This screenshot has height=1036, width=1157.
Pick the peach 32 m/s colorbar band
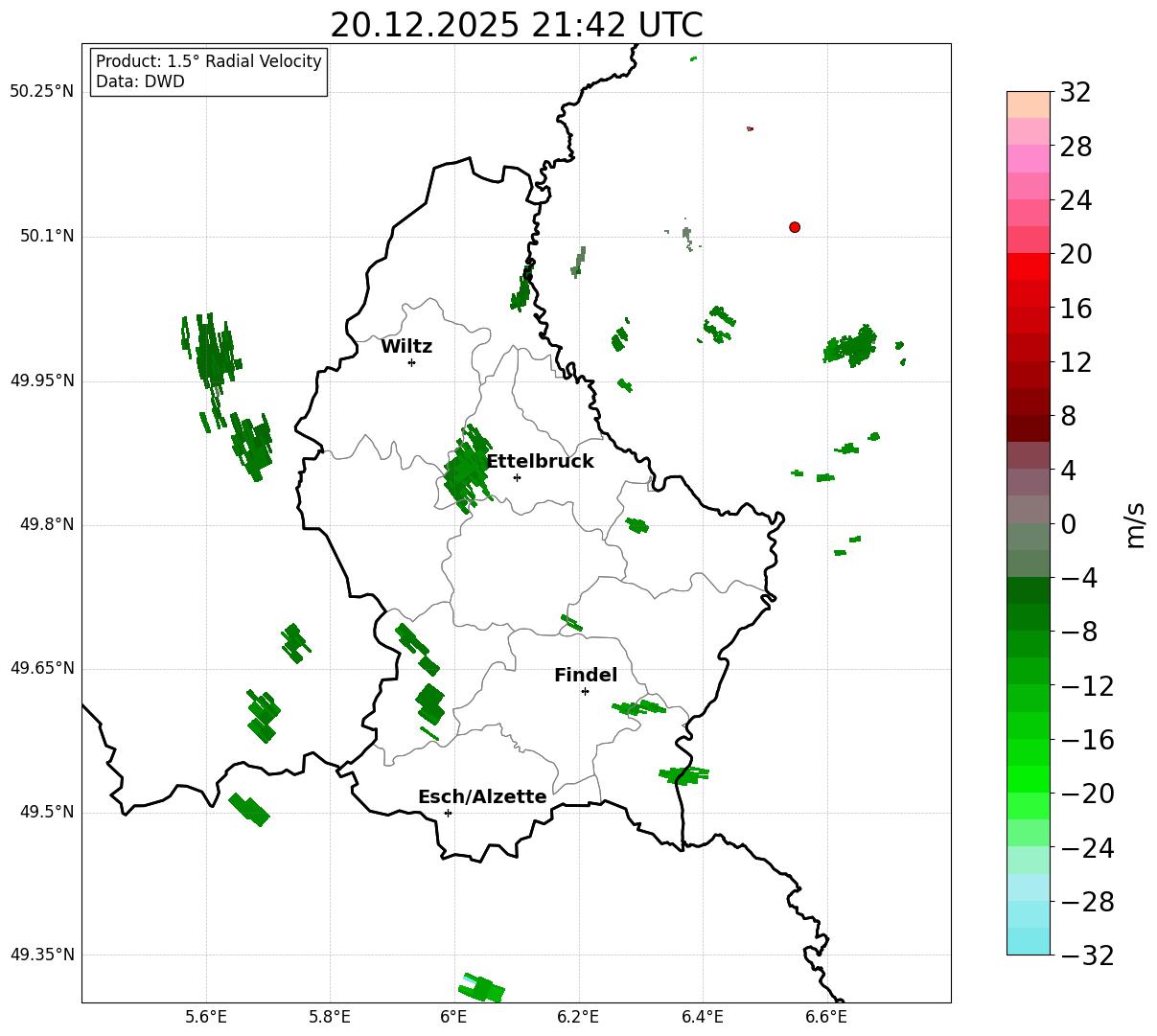[x=1029, y=104]
